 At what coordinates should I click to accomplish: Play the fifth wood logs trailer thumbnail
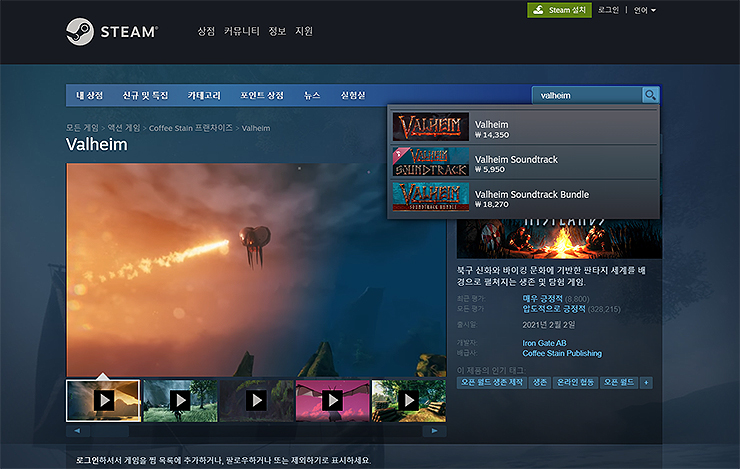[409, 401]
